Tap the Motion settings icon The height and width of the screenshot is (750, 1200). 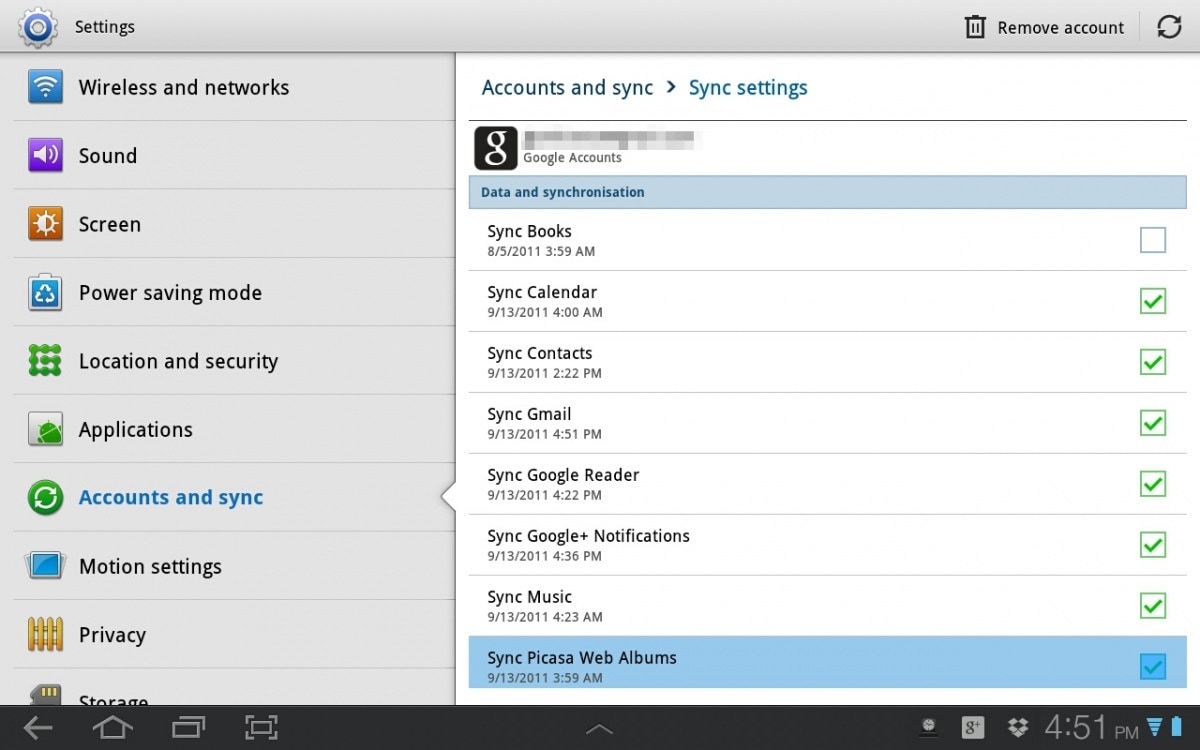click(x=45, y=566)
